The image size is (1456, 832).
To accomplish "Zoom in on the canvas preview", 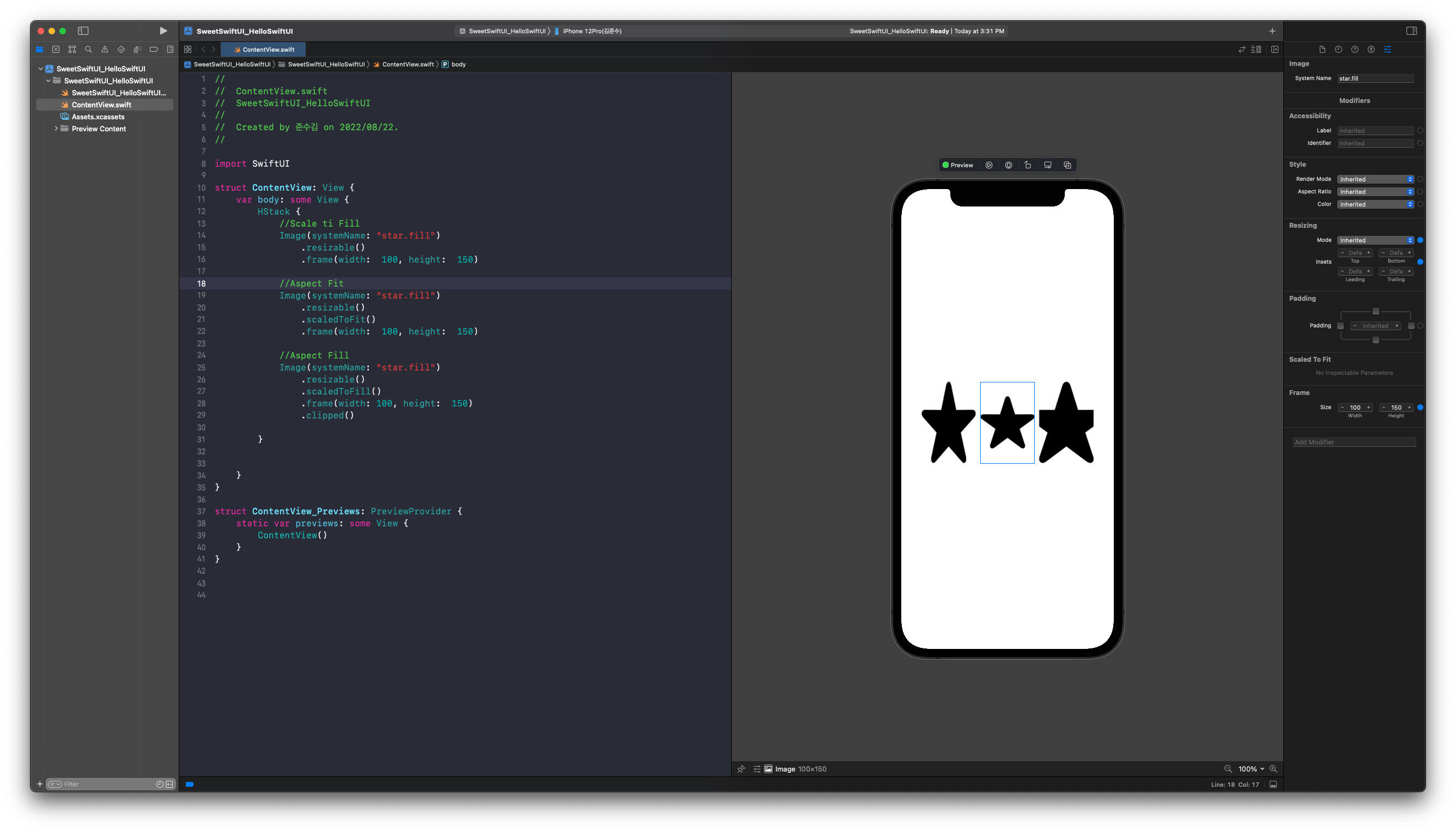I will (1273, 769).
